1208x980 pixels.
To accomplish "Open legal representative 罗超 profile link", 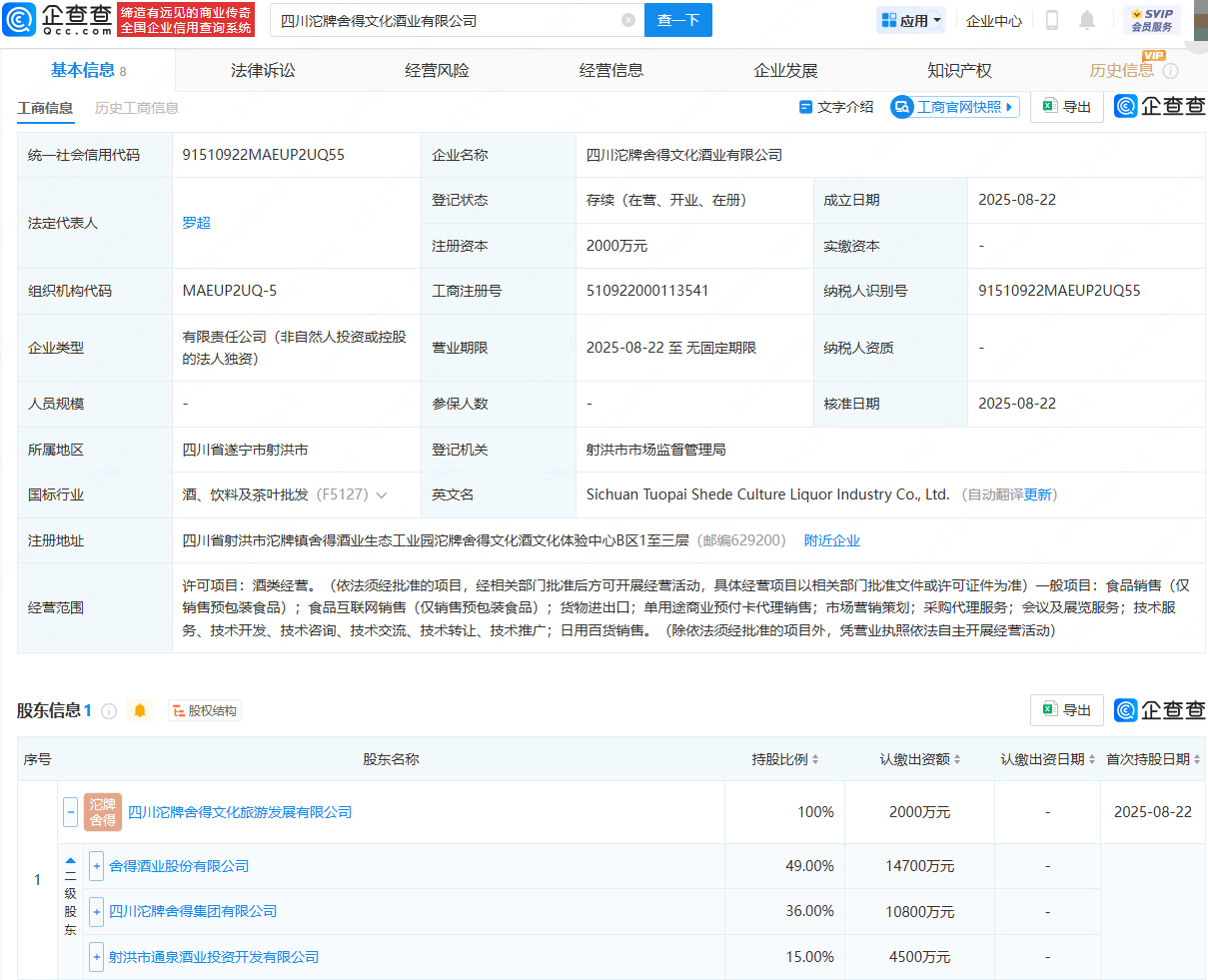I will (197, 222).
